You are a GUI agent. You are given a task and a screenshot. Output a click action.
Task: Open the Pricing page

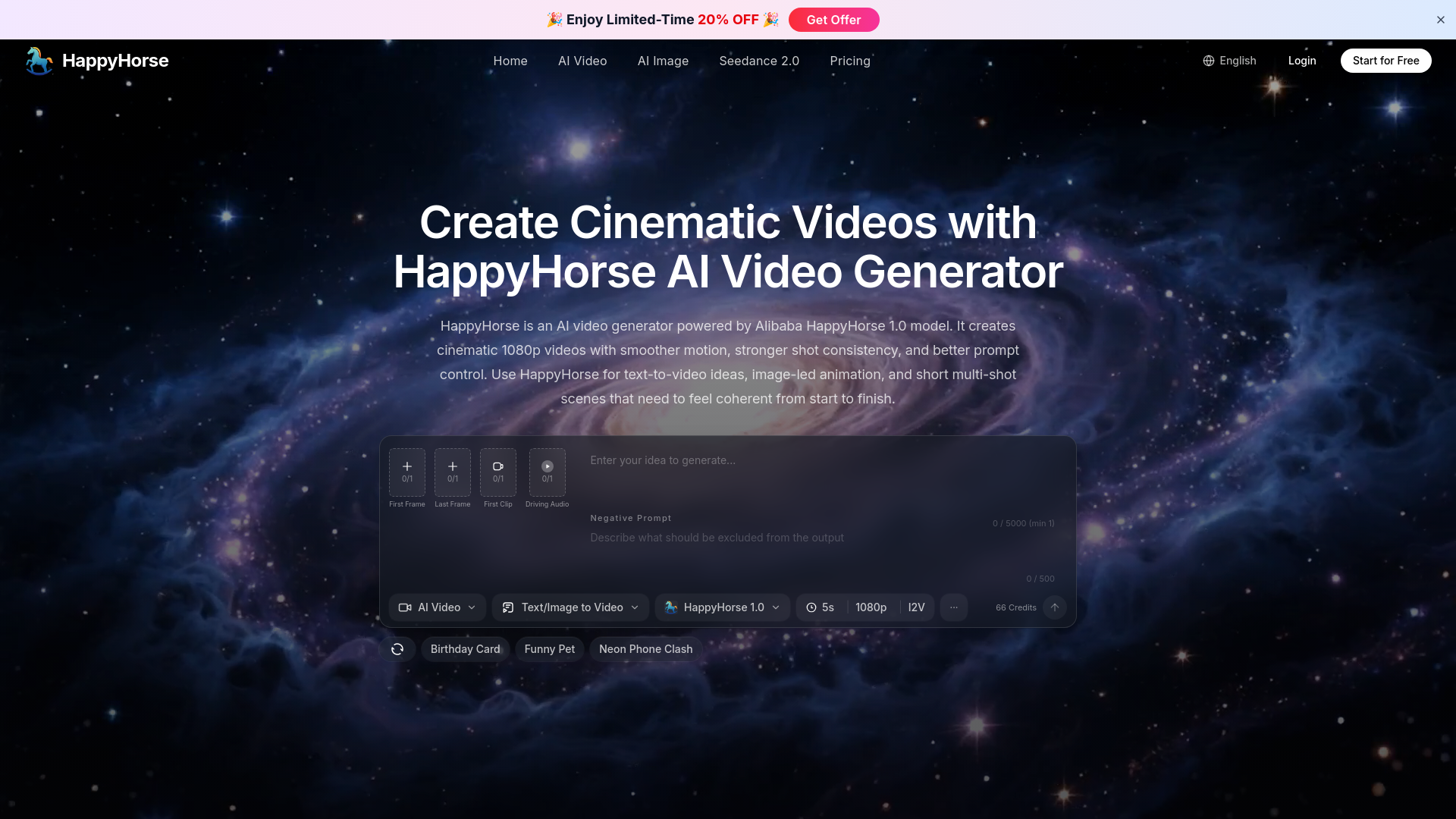pyautogui.click(x=850, y=61)
